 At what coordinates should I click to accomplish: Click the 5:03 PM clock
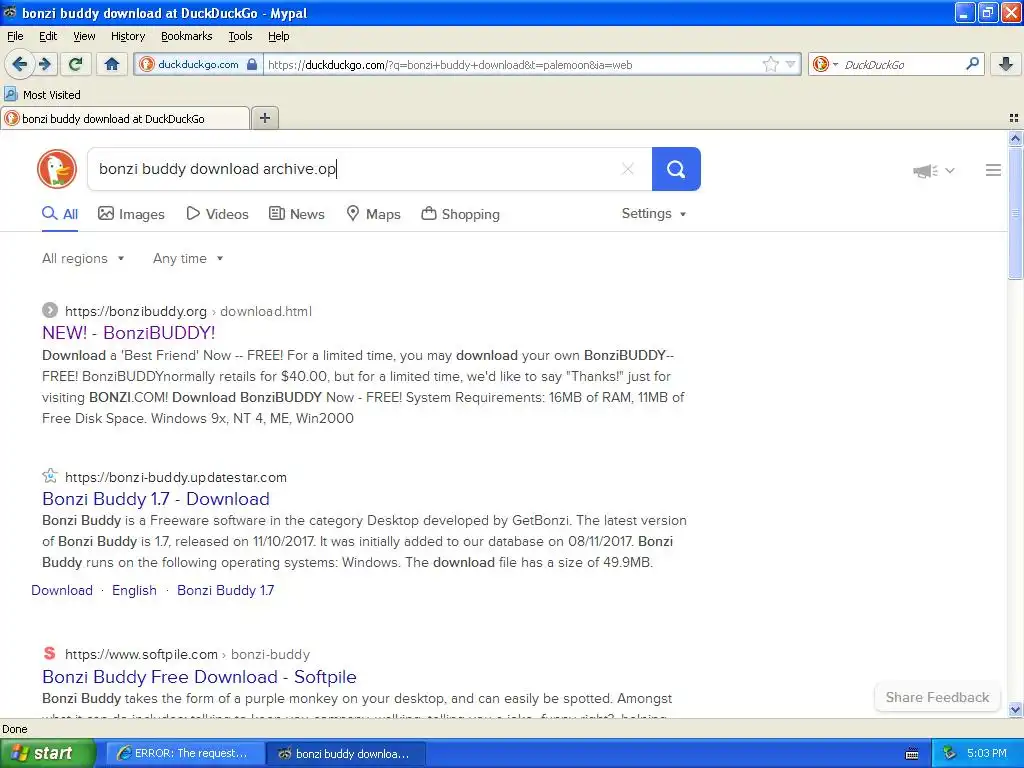(x=987, y=754)
